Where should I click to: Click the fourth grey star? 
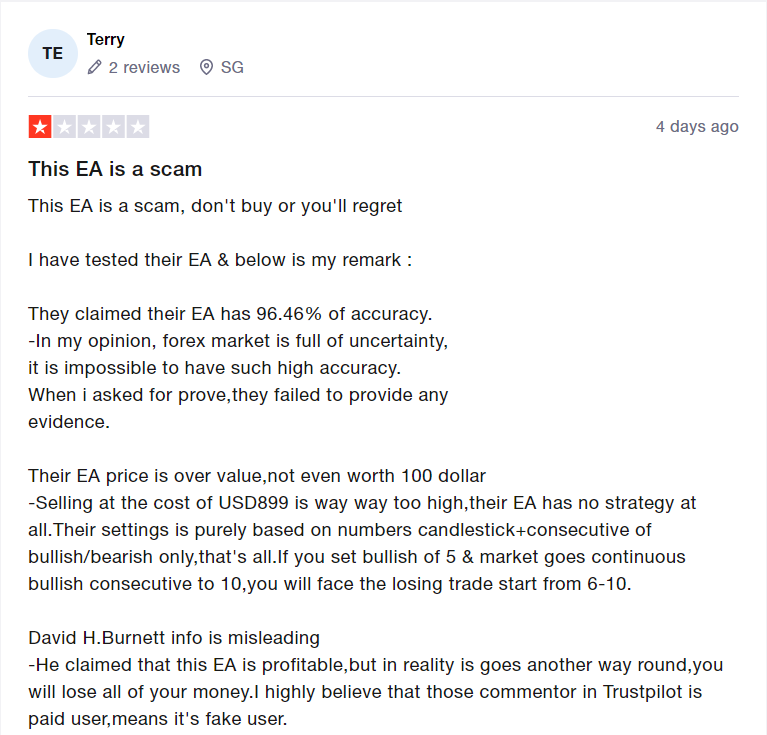pyautogui.click(x=113, y=127)
